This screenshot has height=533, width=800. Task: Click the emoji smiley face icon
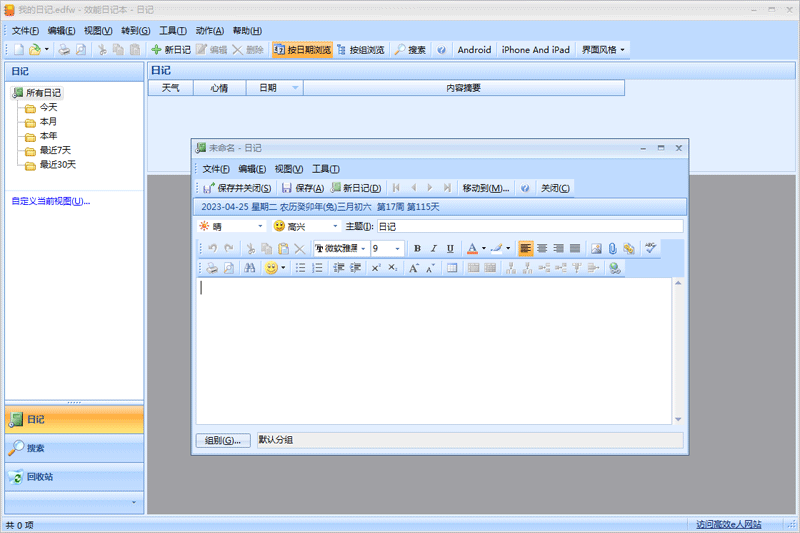(271, 268)
